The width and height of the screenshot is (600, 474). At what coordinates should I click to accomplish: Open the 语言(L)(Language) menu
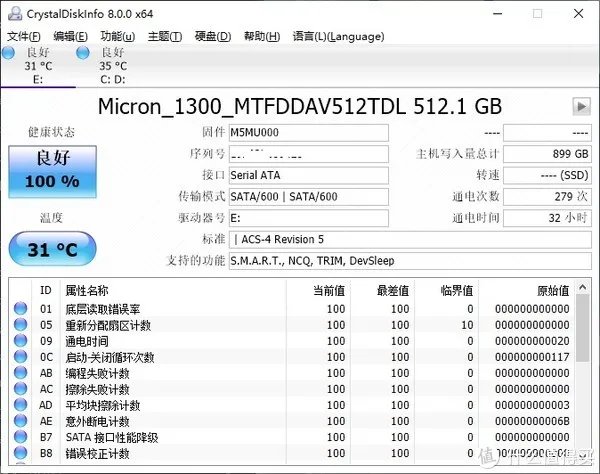tap(338, 37)
